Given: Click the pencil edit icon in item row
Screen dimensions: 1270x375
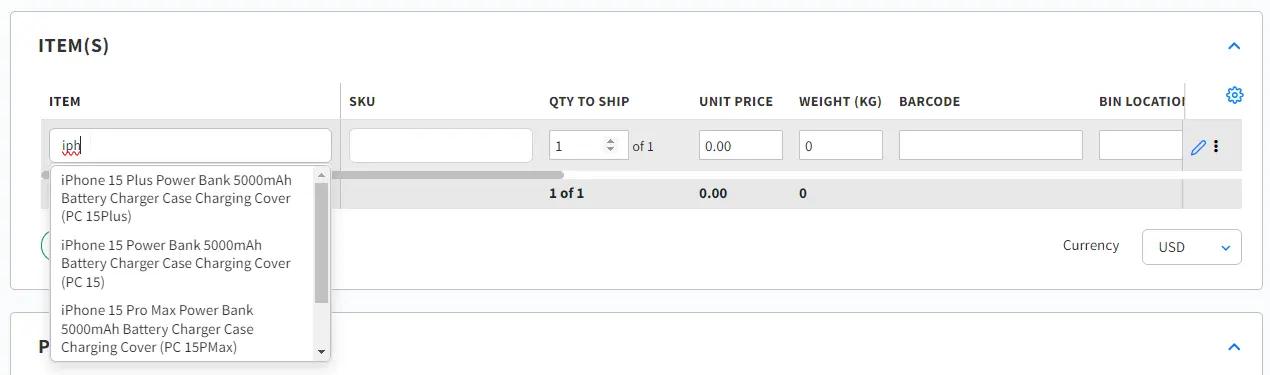Looking at the screenshot, I should [x=1198, y=147].
